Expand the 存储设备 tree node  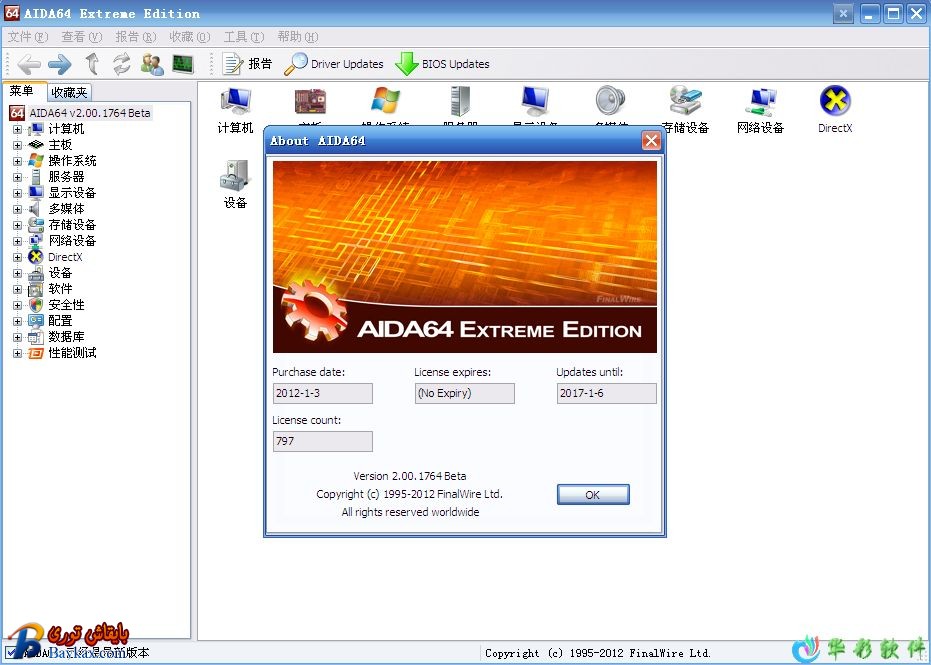point(17,225)
